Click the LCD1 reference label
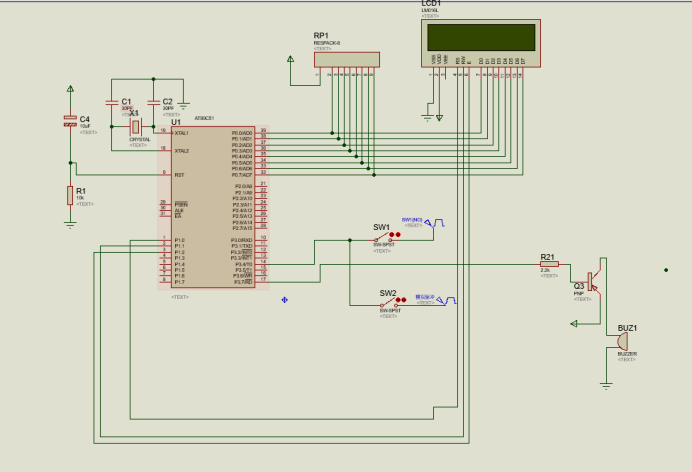 [431, 4]
